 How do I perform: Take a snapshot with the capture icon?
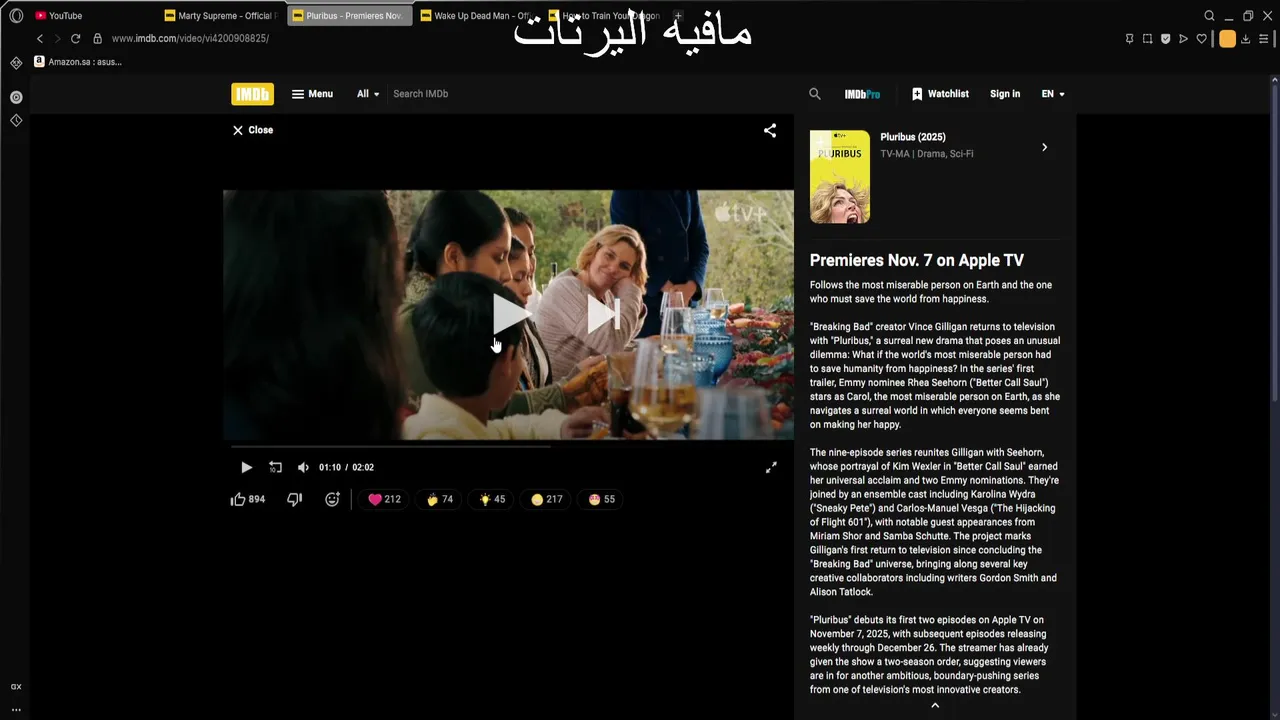[x=1147, y=39]
